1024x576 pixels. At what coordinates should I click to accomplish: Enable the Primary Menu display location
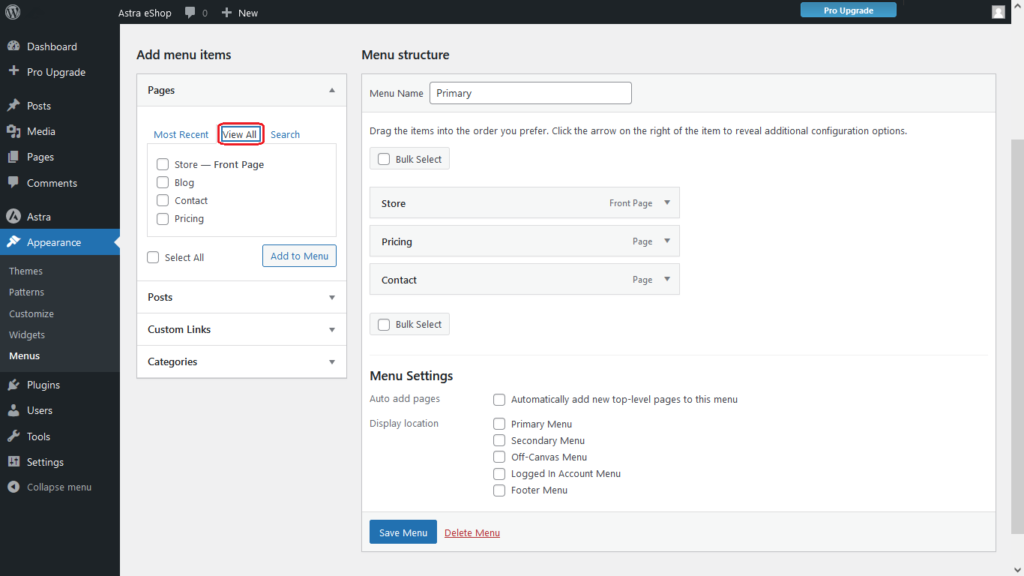(499, 424)
